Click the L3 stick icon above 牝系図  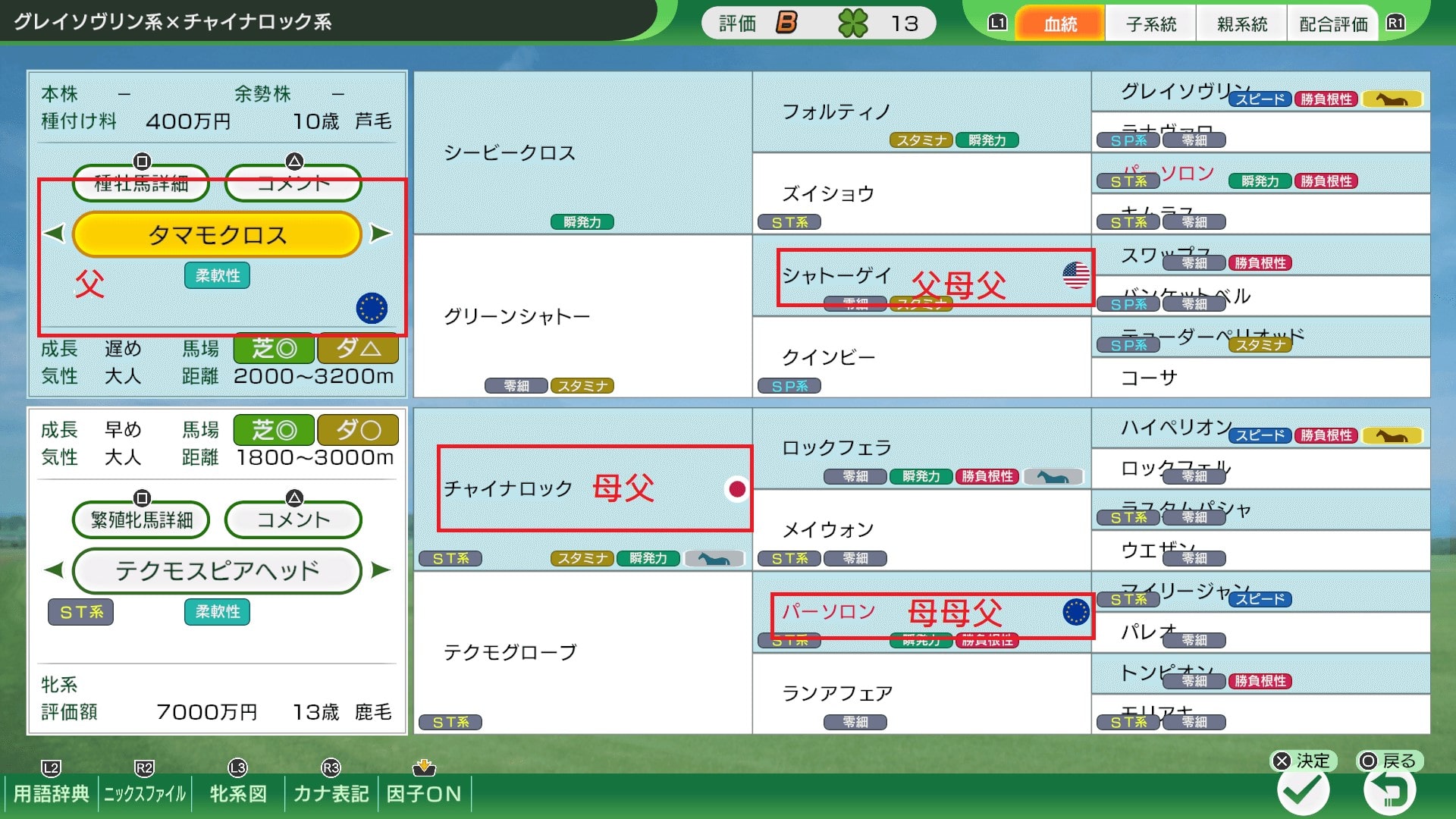237,767
